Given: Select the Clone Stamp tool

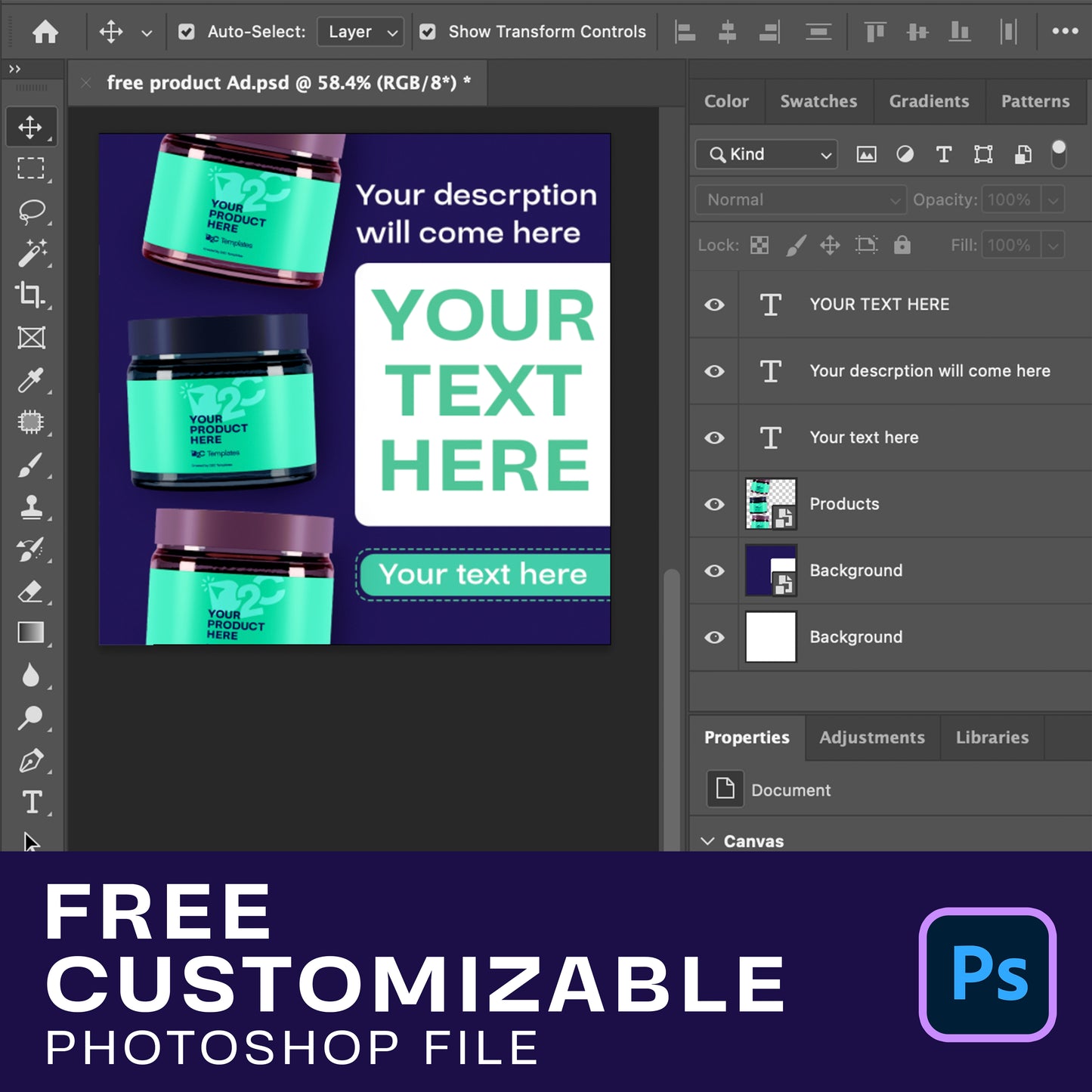Looking at the screenshot, I should [31, 507].
